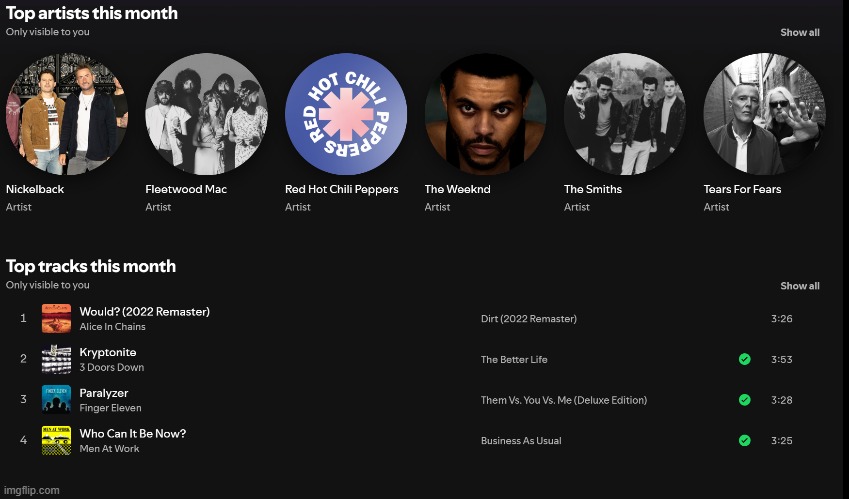Toggle saved checkmark for Who Can It Be Now?

pyautogui.click(x=744, y=440)
